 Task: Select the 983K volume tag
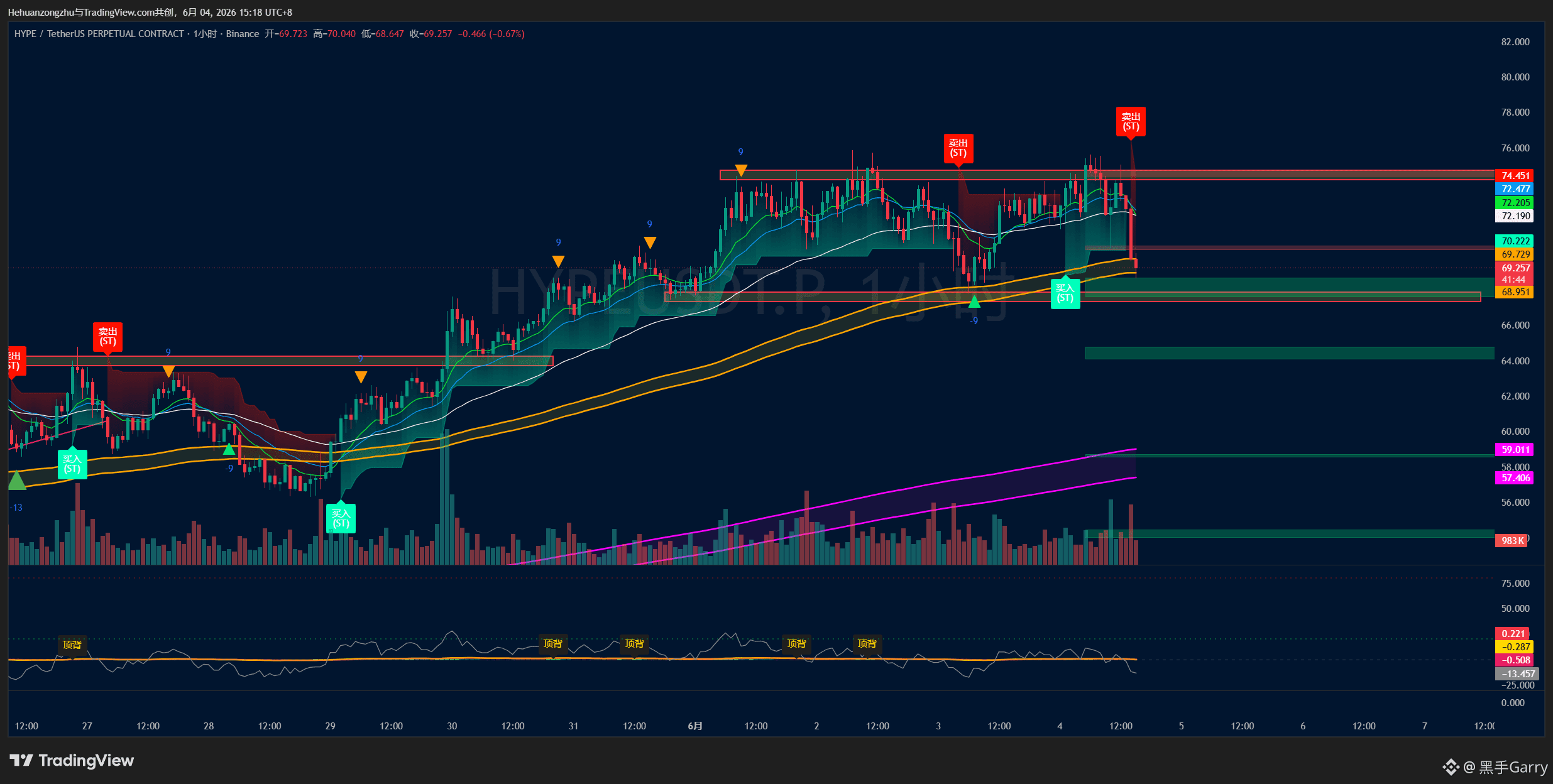1511,541
